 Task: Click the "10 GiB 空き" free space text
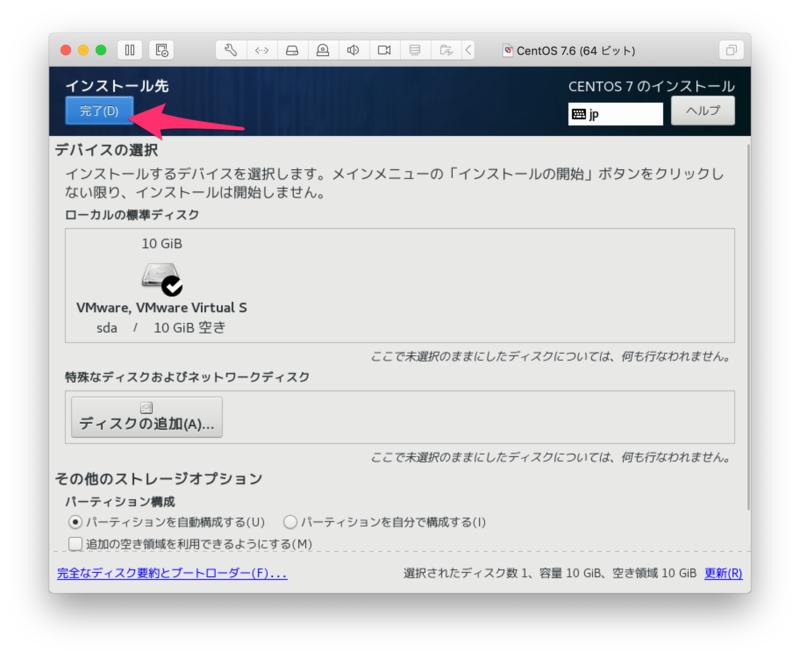click(189, 328)
